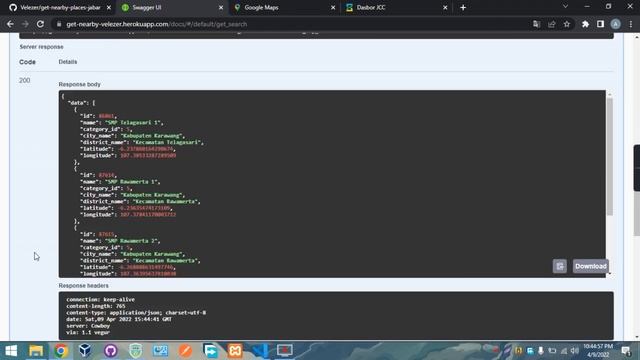640x360 pixels.
Task: Open GitHub Desktop from the taskbar
Action: coord(110,351)
